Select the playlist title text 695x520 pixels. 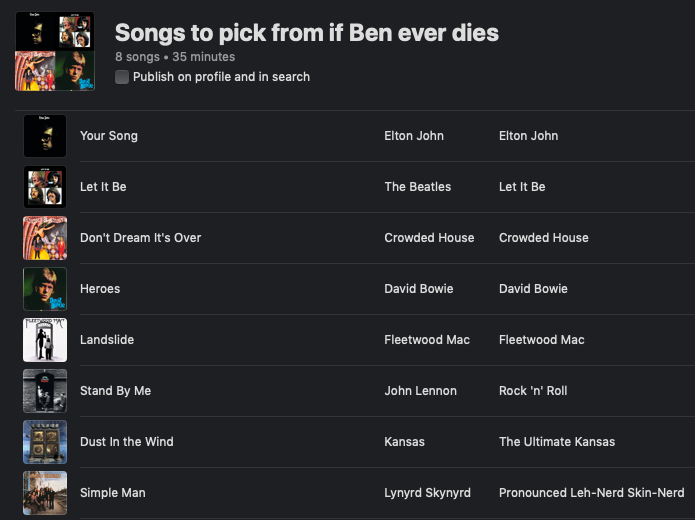point(306,33)
